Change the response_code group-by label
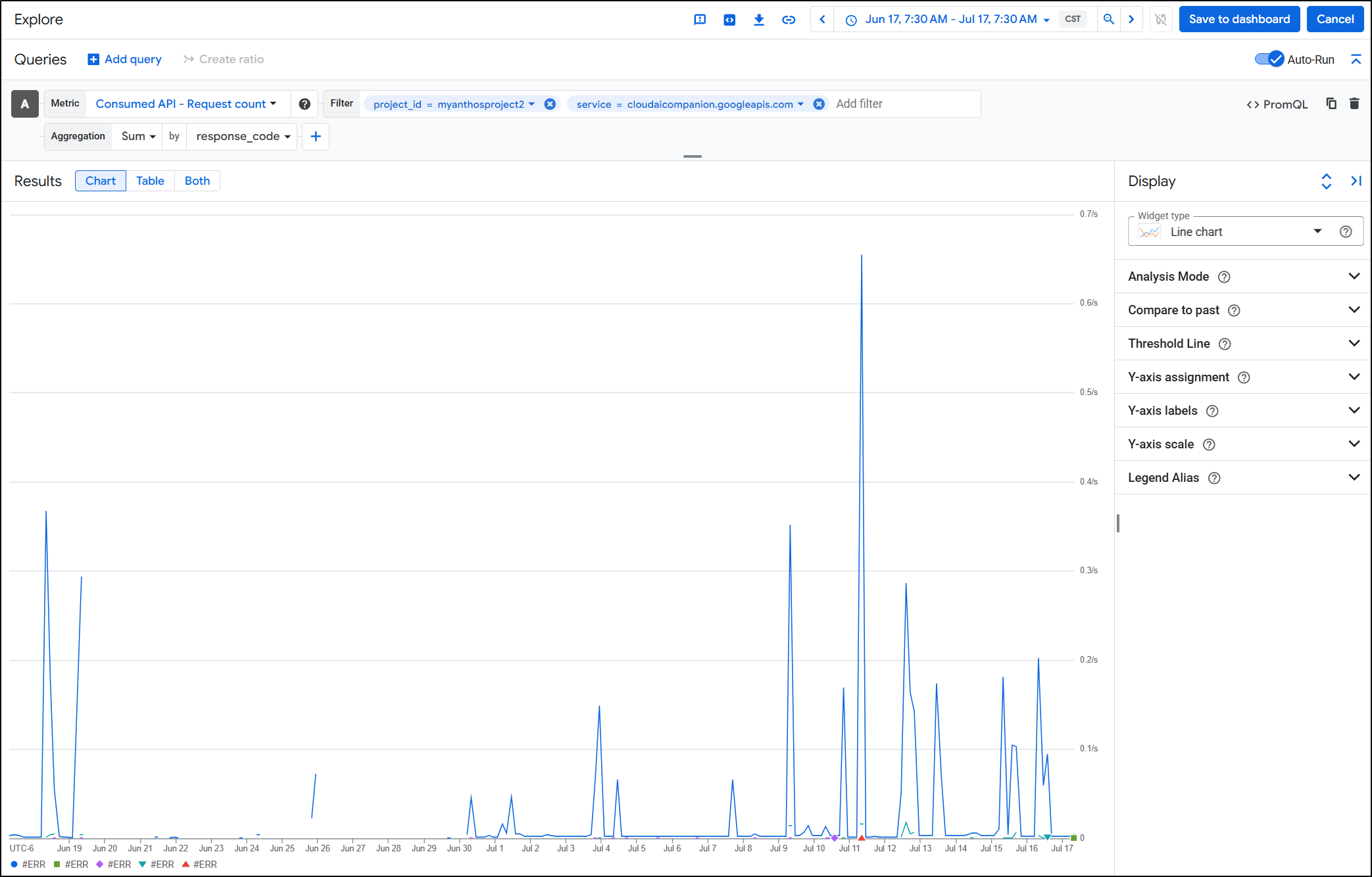 tap(243, 136)
